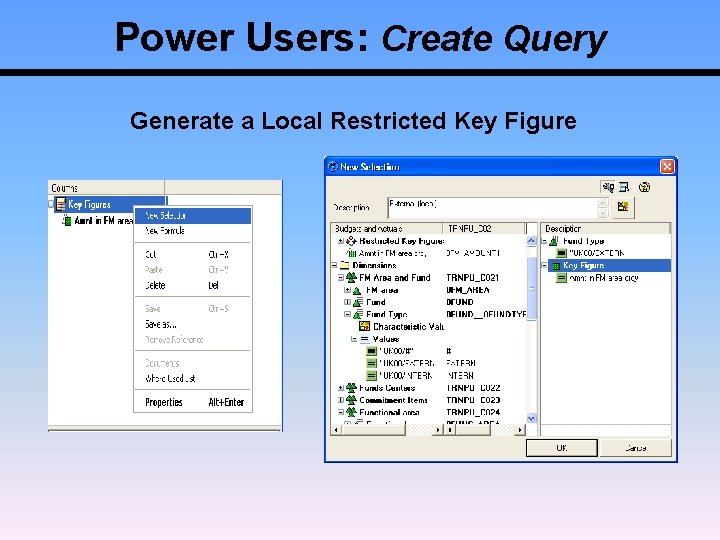Viewport: 720px width, 540px height.
Task: Click the Values list icon
Action: 365,339
